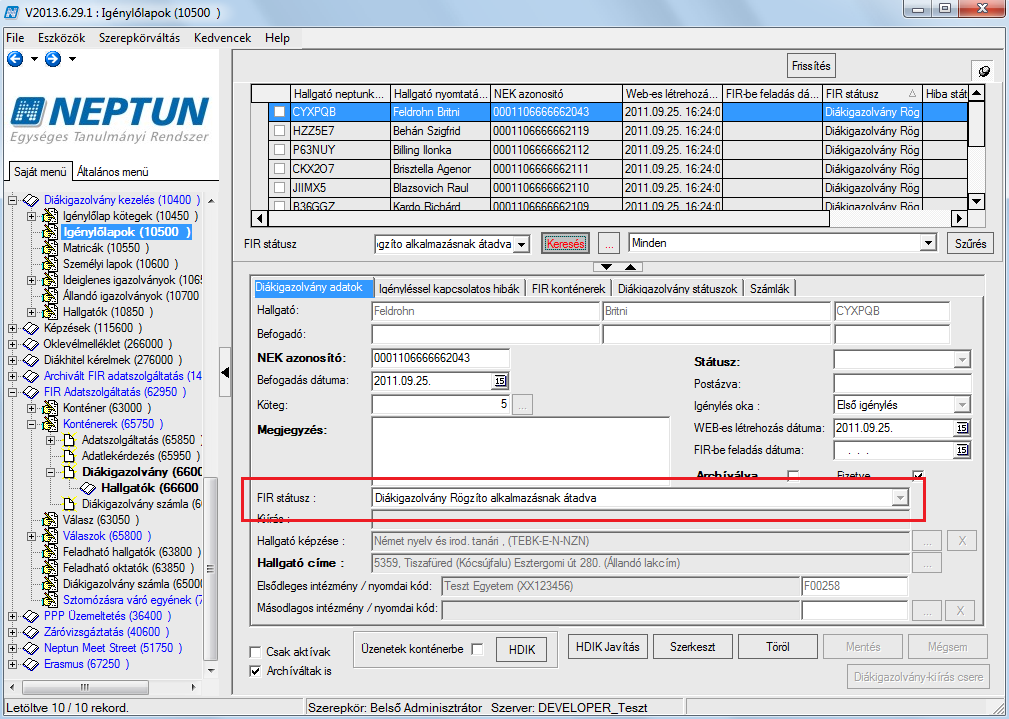This screenshot has height=719, width=1009.
Task: Switch to FIR konténerek tab
Action: (569, 289)
